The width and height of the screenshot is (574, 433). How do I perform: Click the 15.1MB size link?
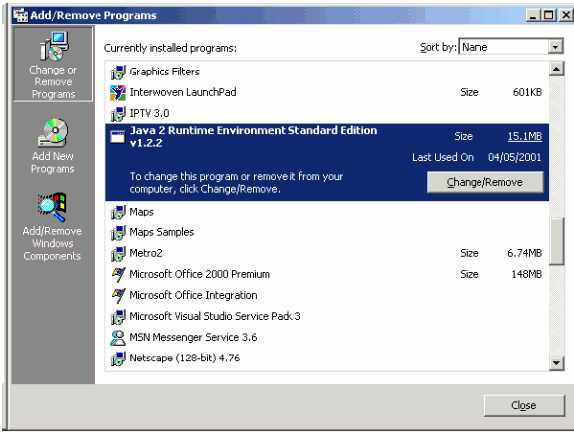tap(524, 137)
